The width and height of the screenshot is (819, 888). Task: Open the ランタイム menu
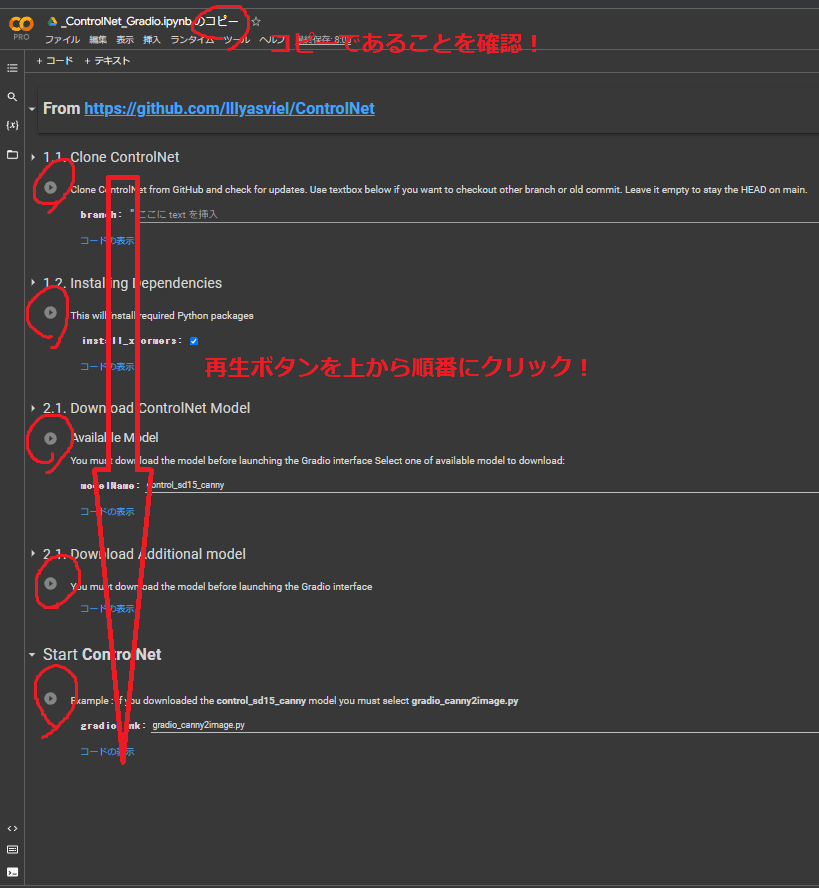[x=192, y=40]
